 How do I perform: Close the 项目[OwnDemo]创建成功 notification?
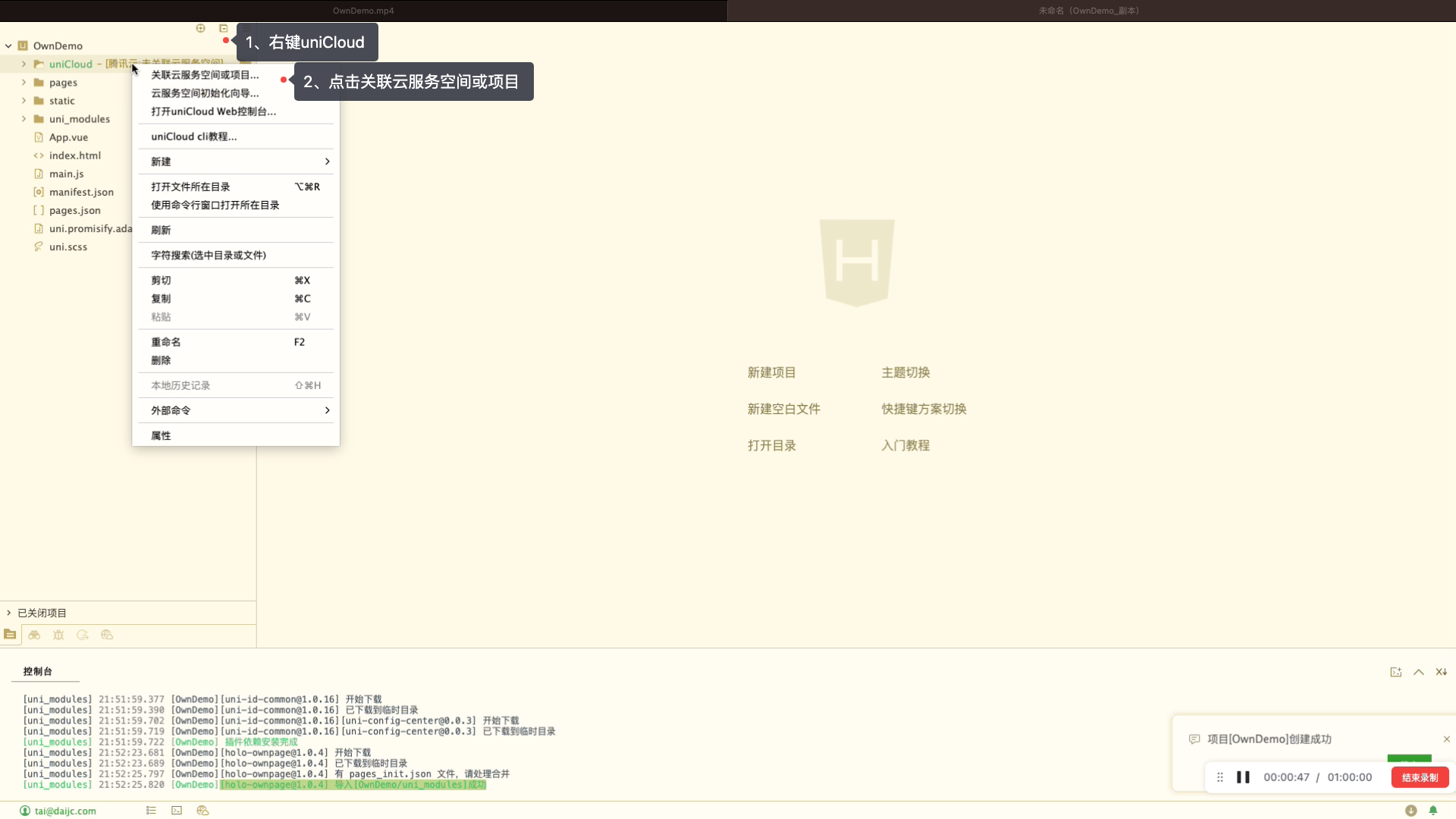[x=1446, y=739]
